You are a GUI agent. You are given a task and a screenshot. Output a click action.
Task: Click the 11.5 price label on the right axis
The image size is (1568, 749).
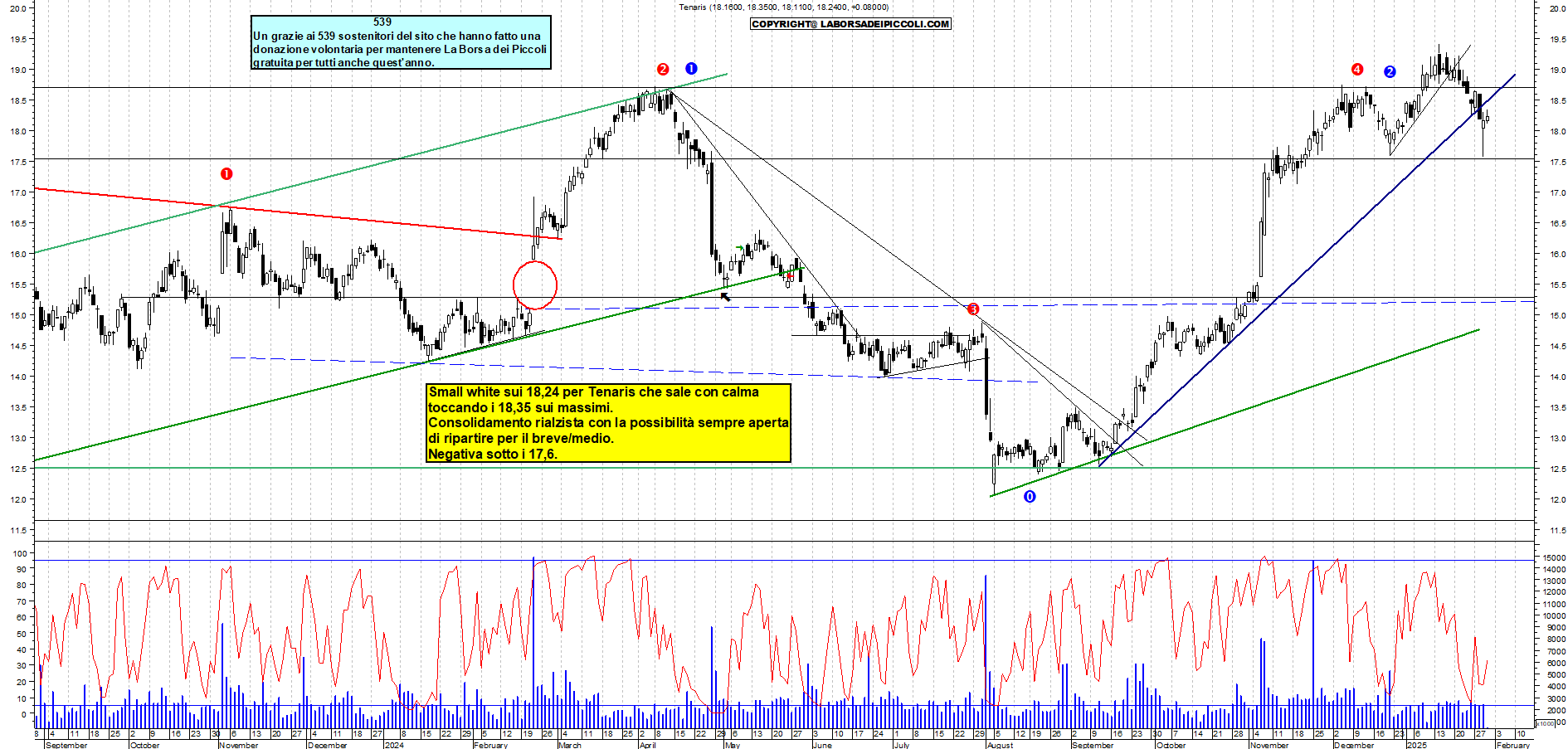click(x=1557, y=530)
